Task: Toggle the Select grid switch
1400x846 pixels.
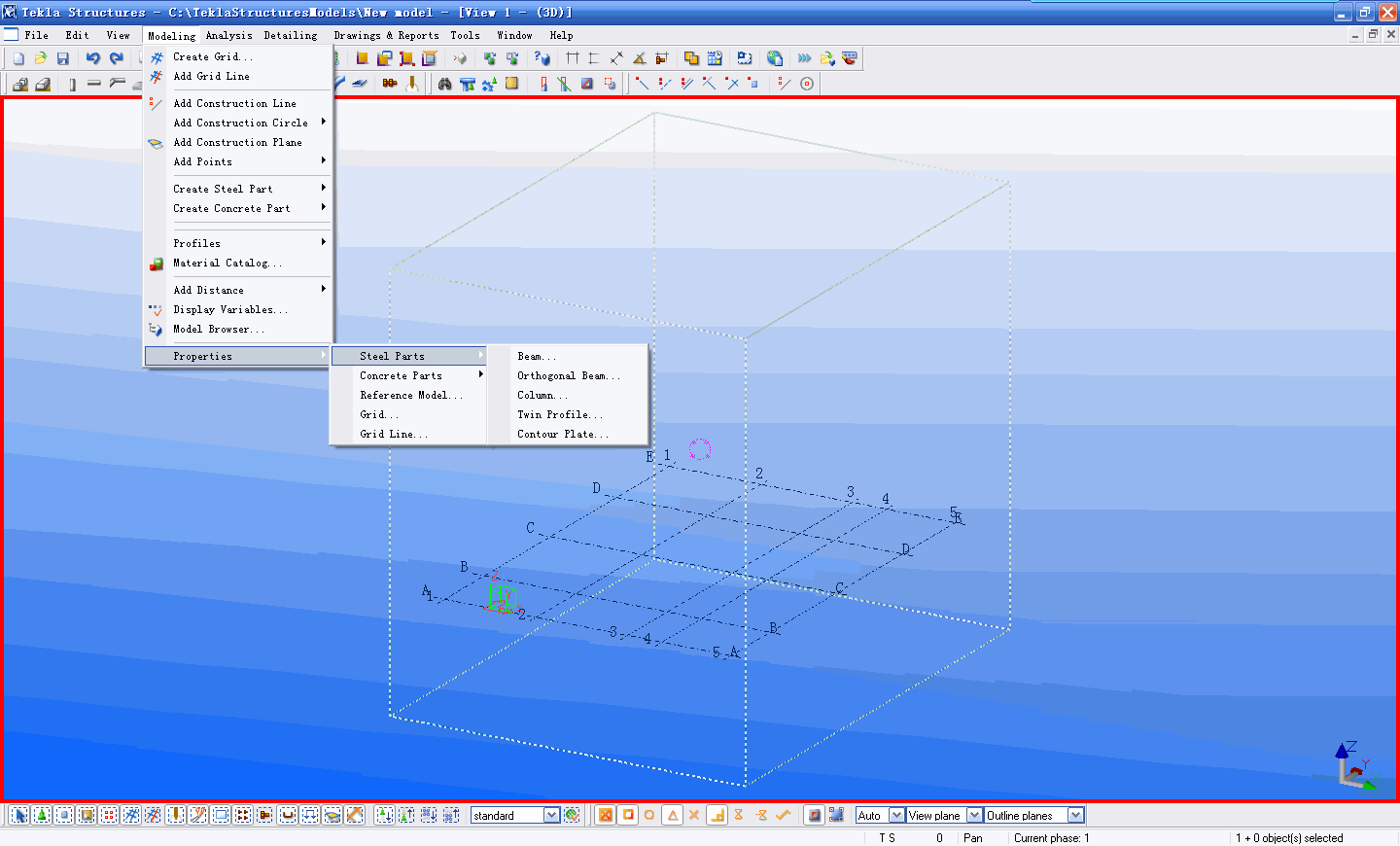Action: [131, 815]
